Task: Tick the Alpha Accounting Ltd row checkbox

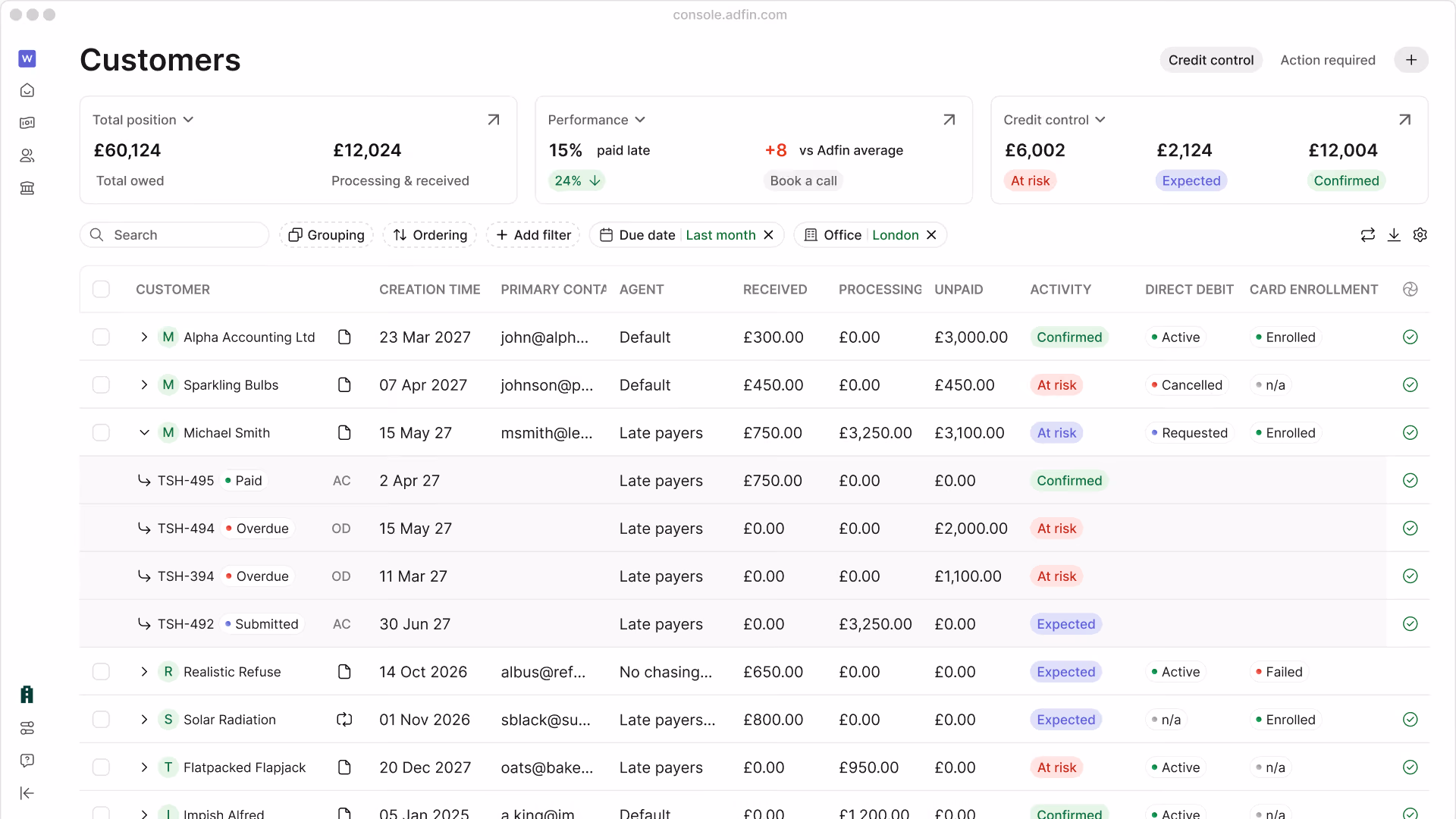Action: click(101, 337)
